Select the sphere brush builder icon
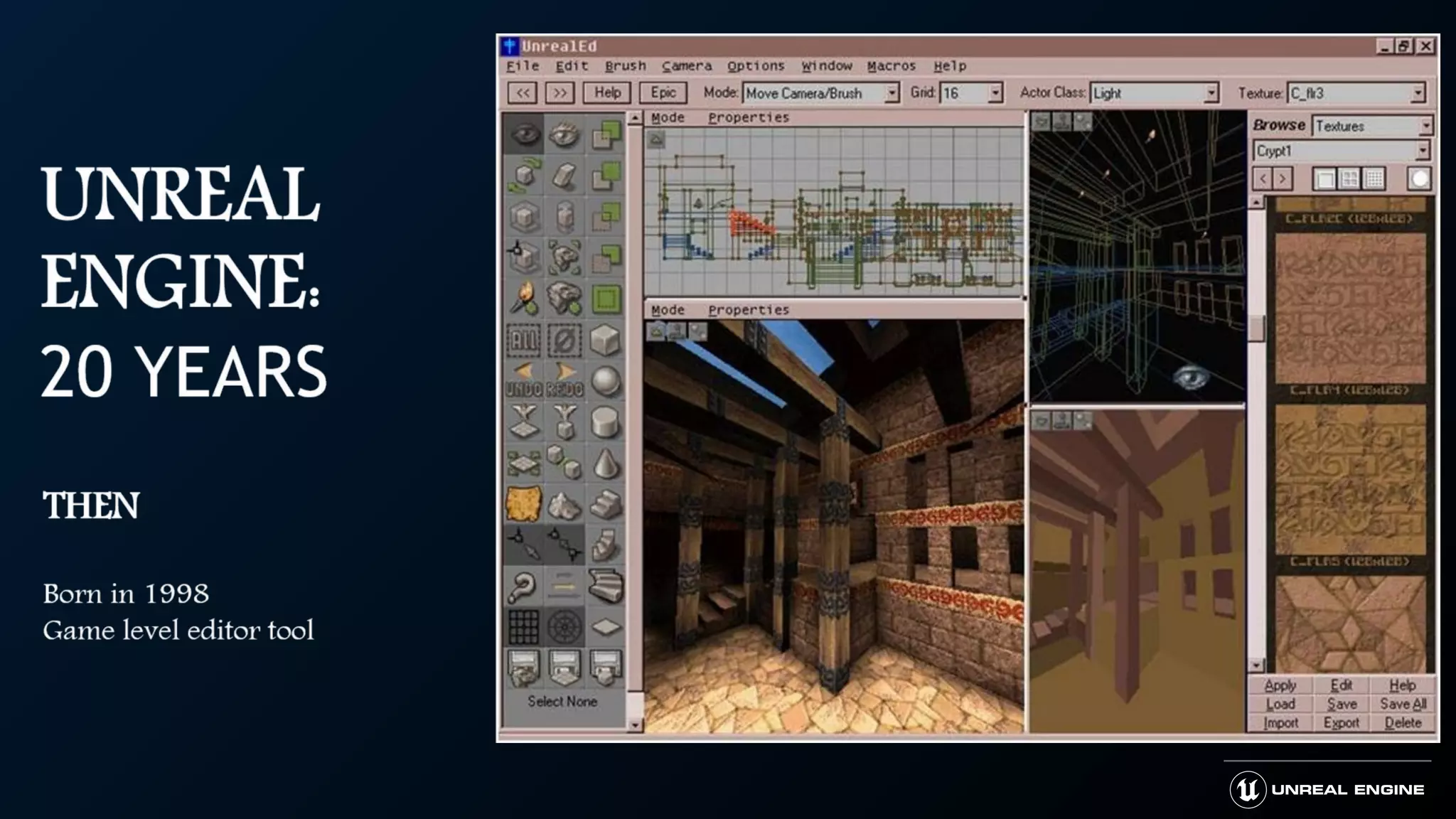 605,381
